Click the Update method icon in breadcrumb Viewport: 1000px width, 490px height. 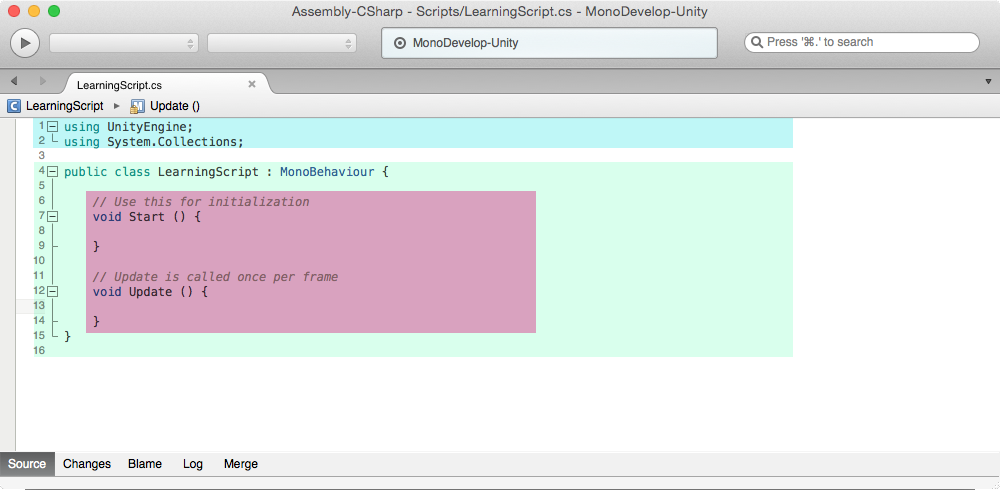pyautogui.click(x=137, y=106)
